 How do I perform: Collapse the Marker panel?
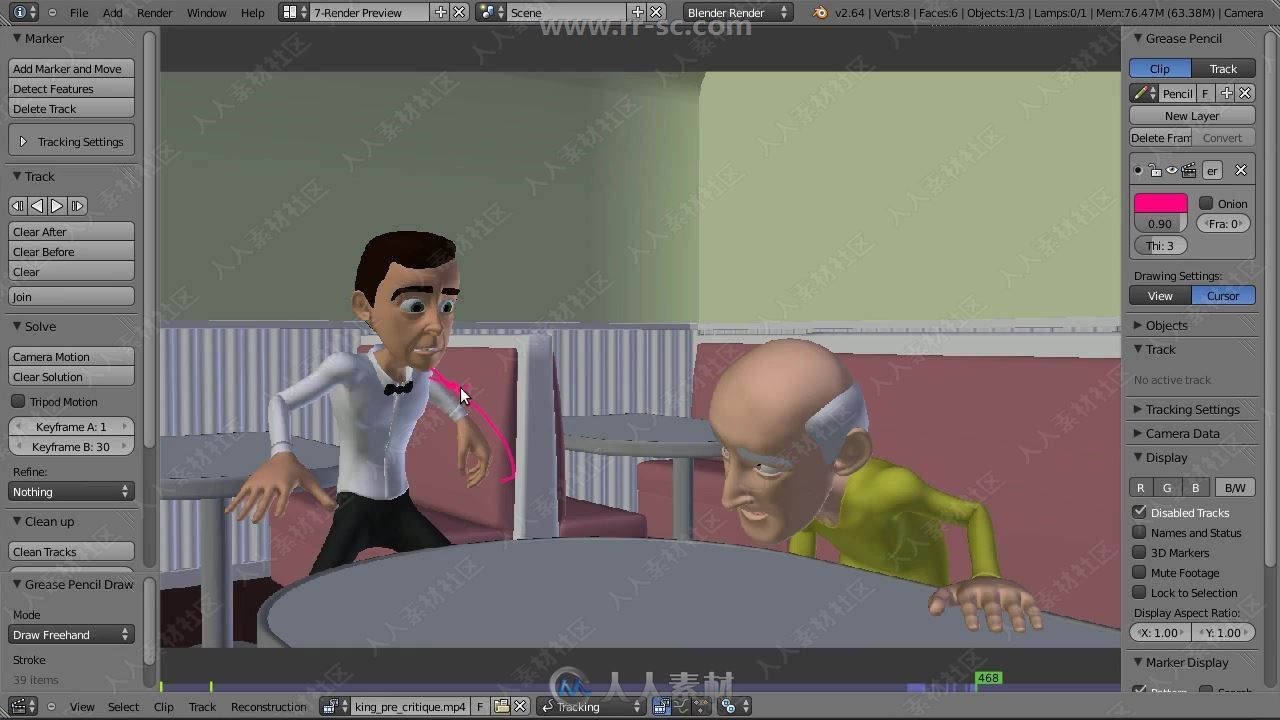coord(17,38)
